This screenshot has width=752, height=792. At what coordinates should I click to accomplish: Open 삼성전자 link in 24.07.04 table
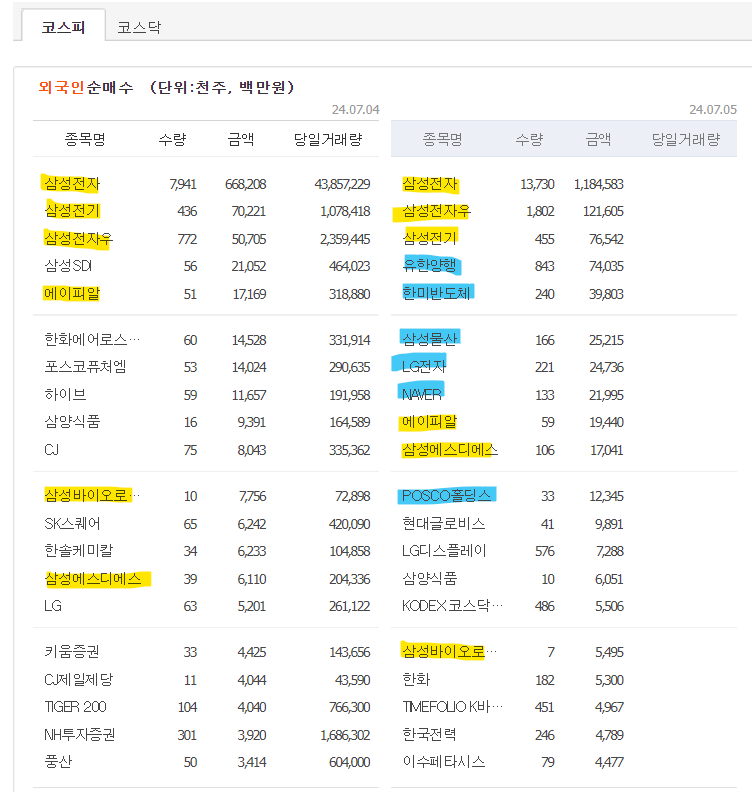click(x=72, y=183)
